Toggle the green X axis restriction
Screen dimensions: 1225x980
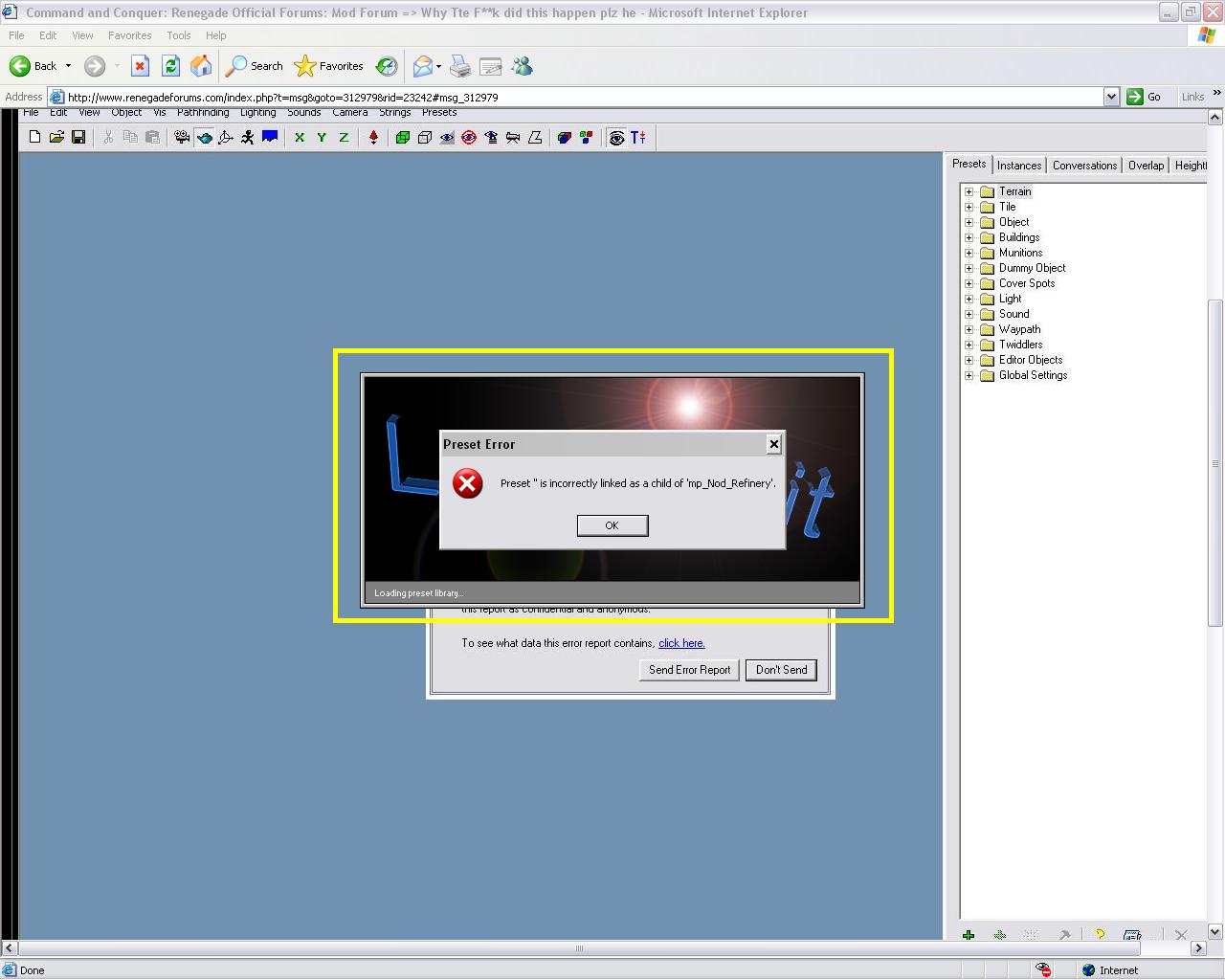point(300,138)
